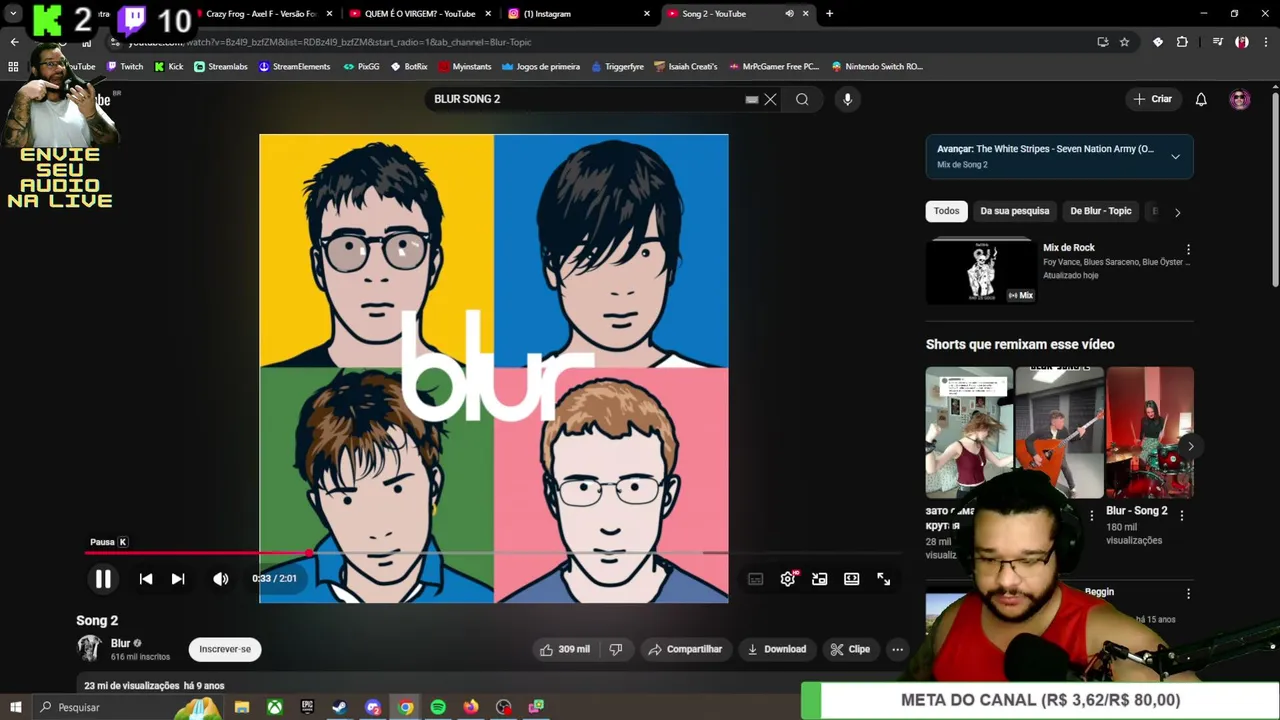Click the search magnifier button

point(802,99)
